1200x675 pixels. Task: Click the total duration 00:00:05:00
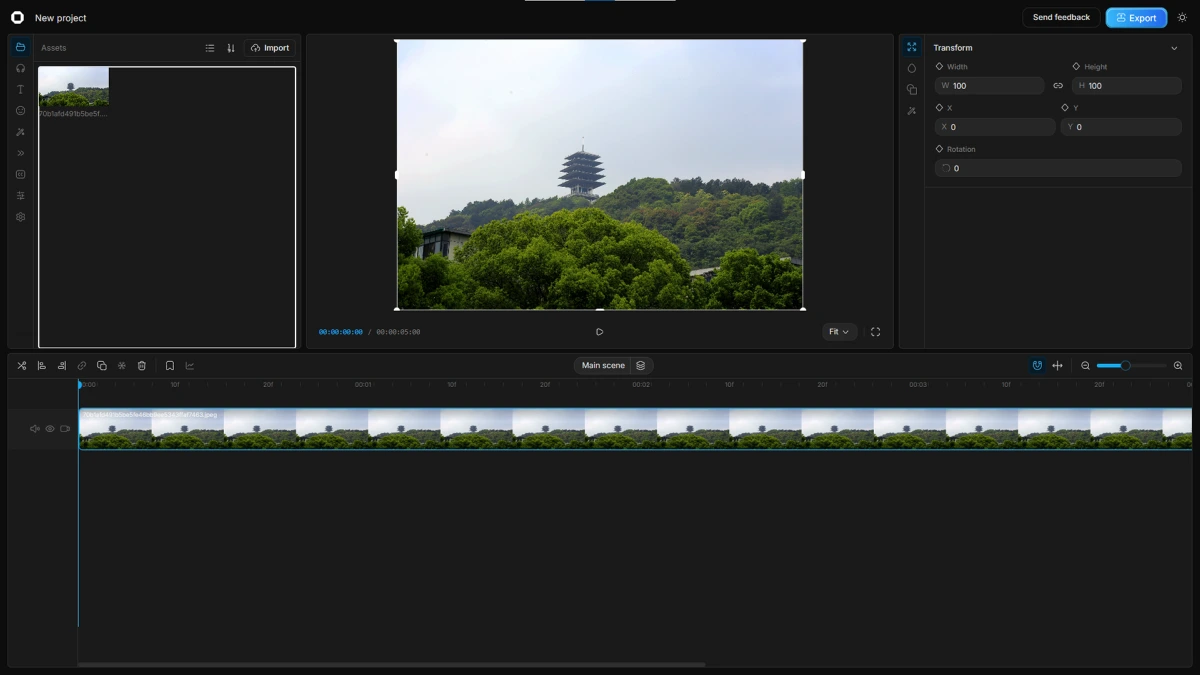click(x=398, y=332)
